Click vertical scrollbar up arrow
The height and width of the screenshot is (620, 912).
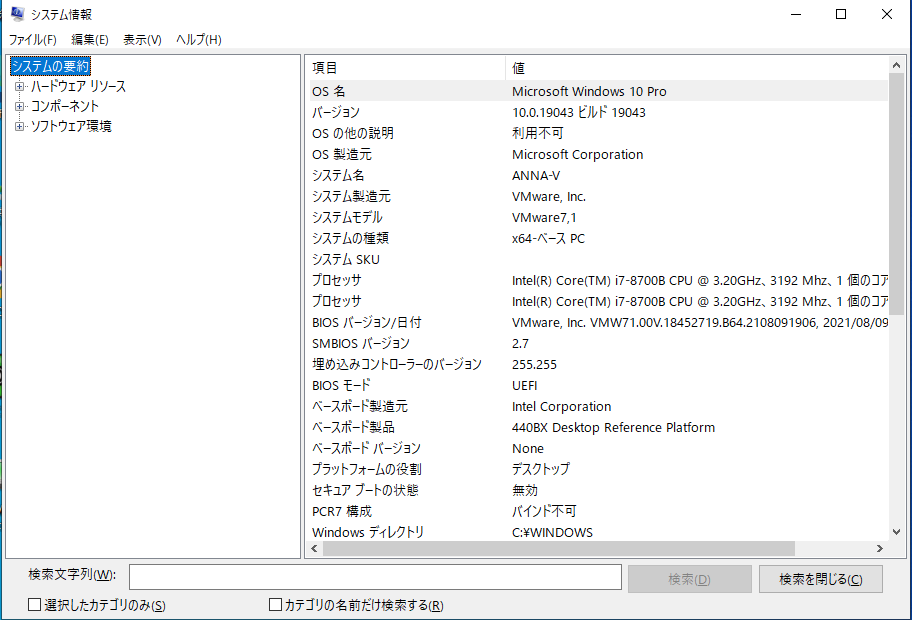pos(896,65)
